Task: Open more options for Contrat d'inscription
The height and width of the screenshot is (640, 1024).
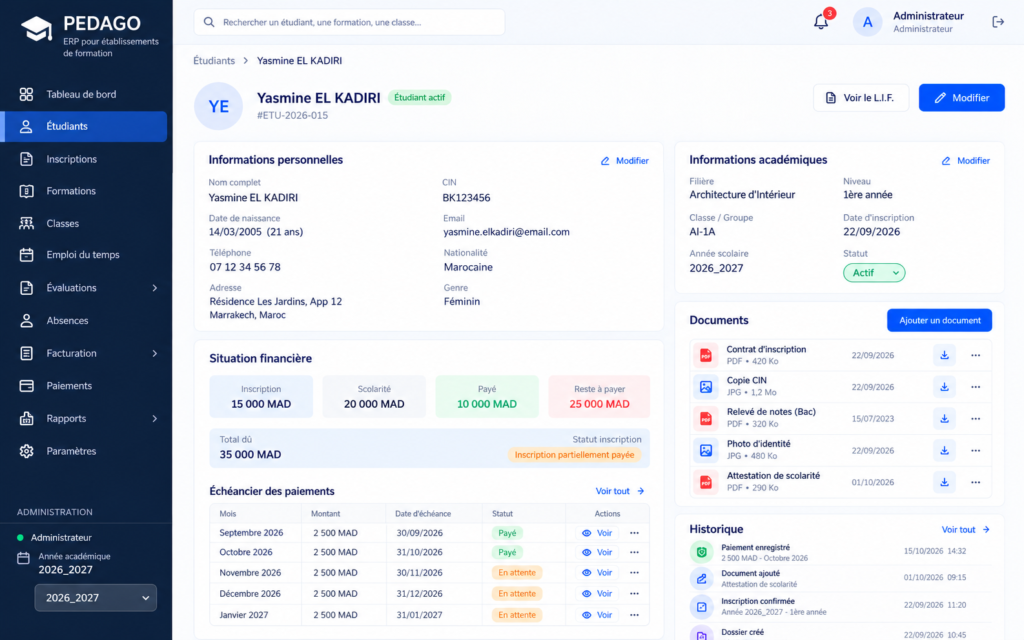Action: [976, 355]
